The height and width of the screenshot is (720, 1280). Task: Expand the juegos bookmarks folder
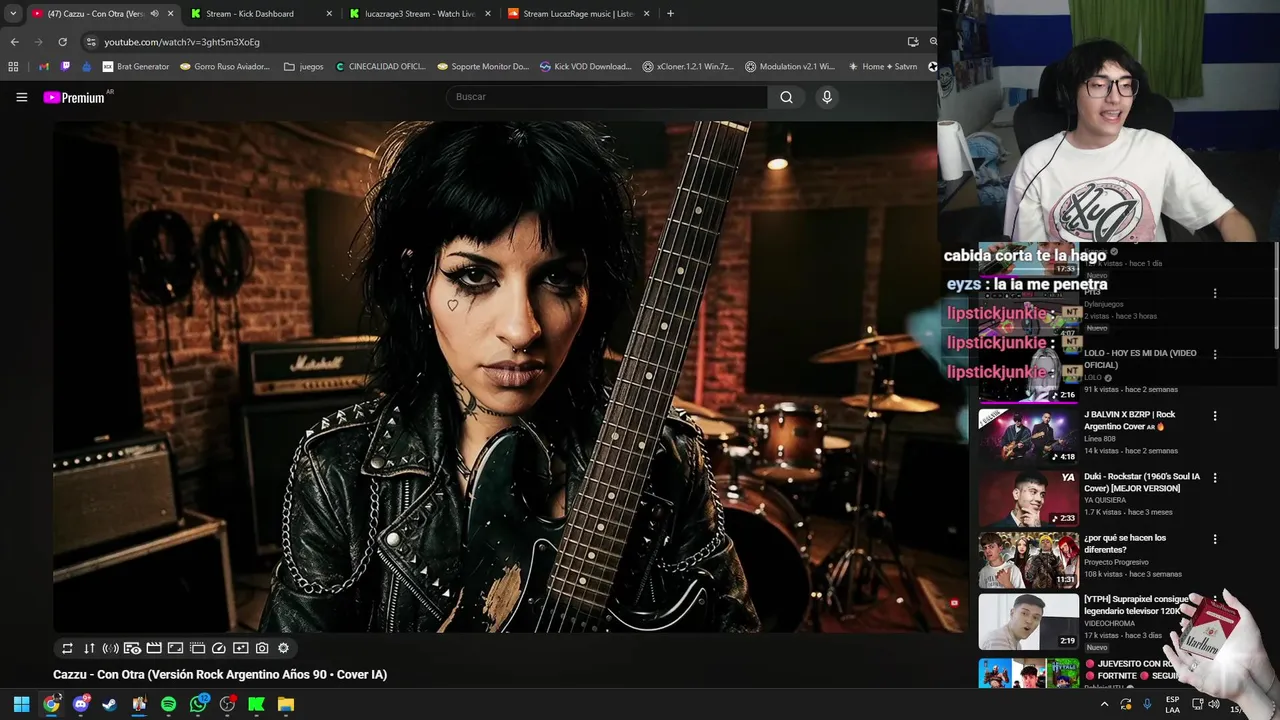click(x=304, y=67)
